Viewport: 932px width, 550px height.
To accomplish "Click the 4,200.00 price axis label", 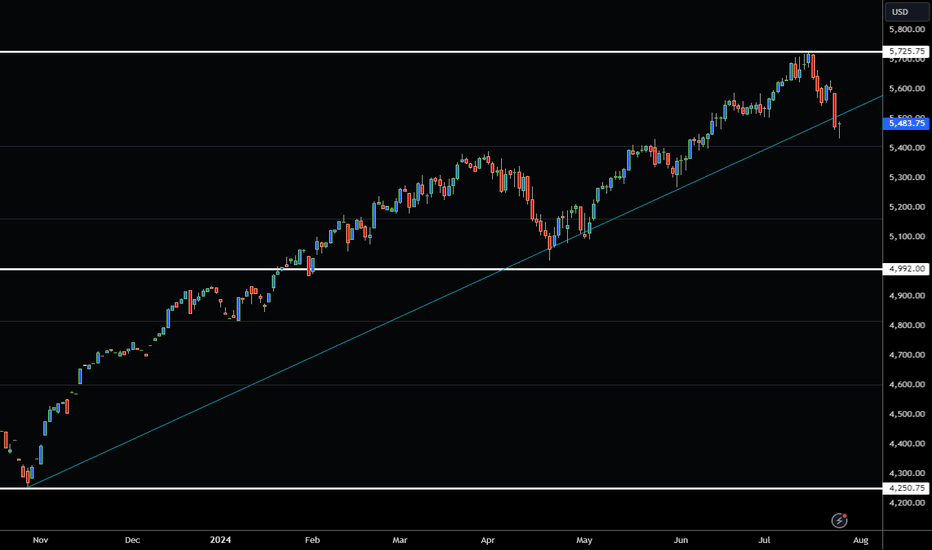I will point(906,503).
